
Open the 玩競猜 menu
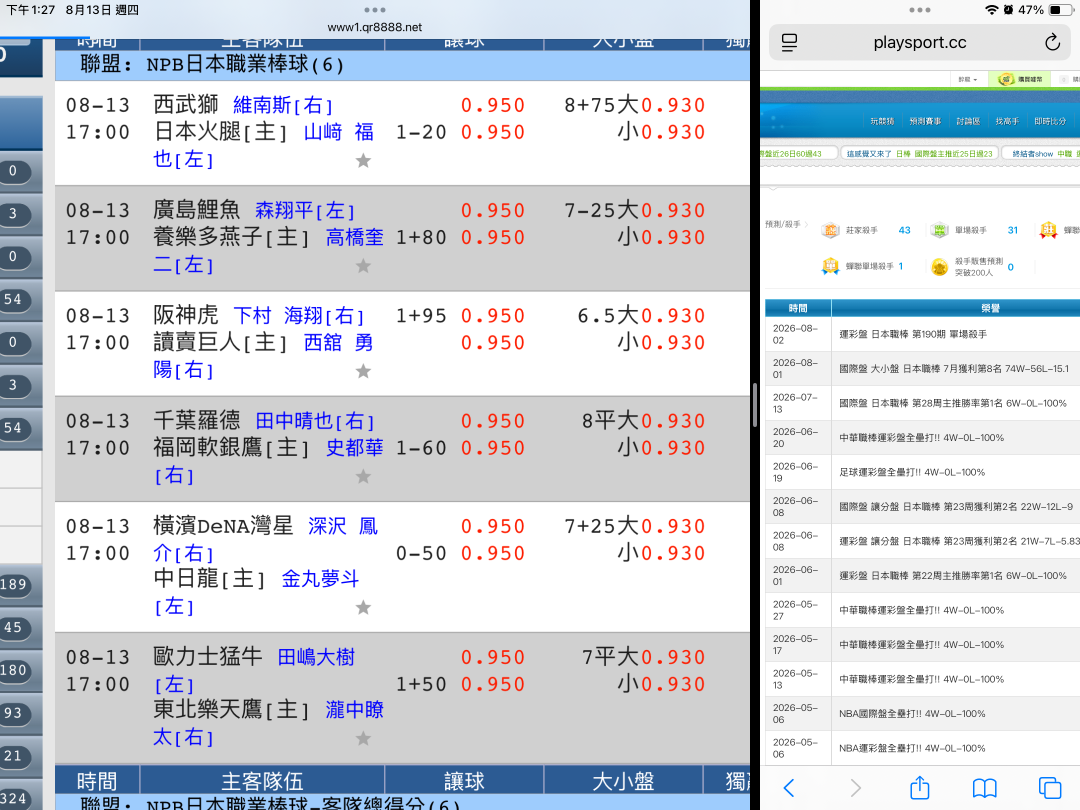point(882,121)
